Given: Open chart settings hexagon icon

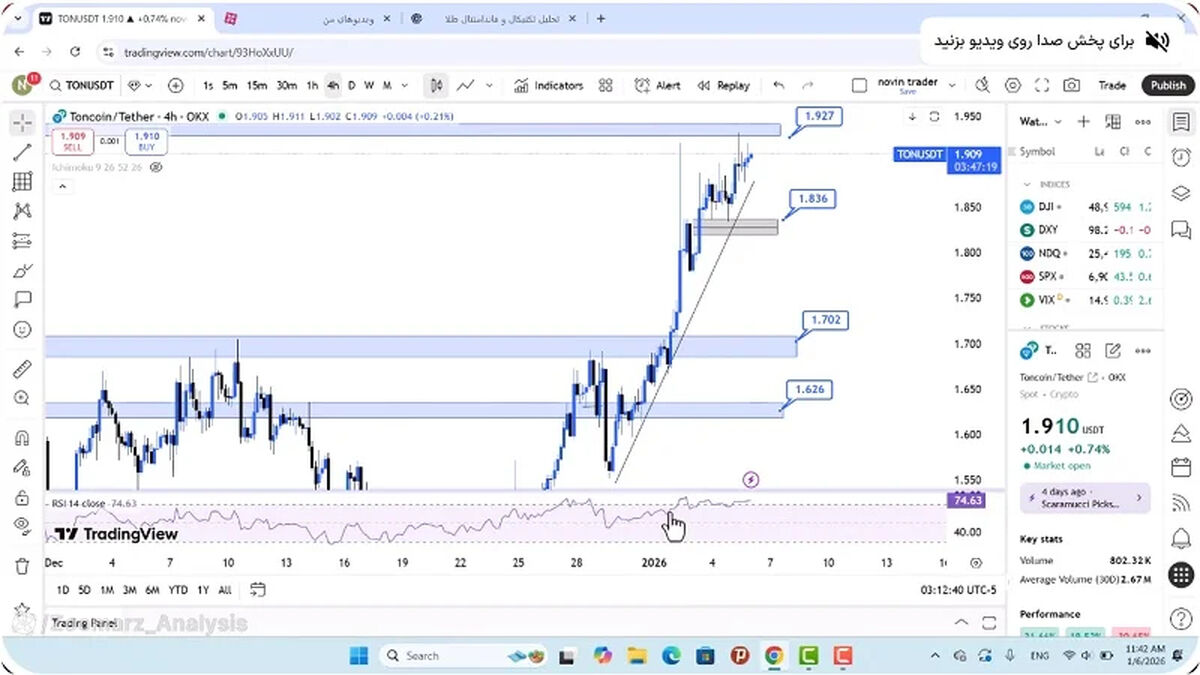Looking at the screenshot, I should pyautogui.click(x=1013, y=86).
